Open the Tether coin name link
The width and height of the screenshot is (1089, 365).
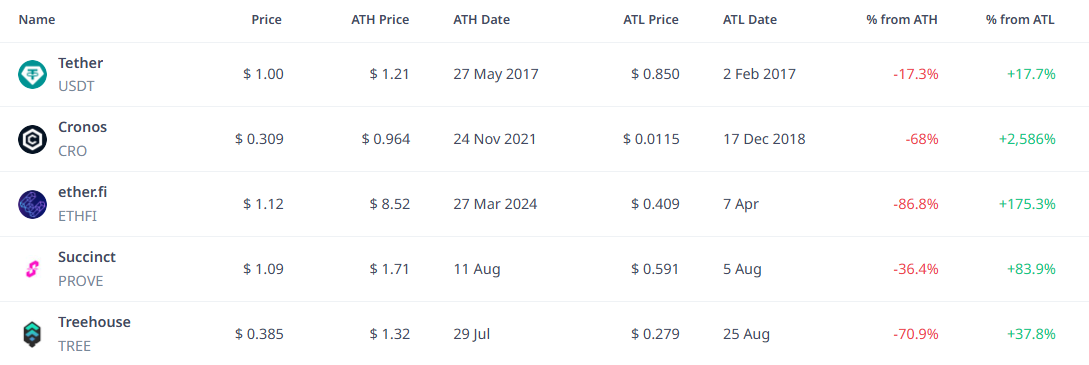coord(81,63)
